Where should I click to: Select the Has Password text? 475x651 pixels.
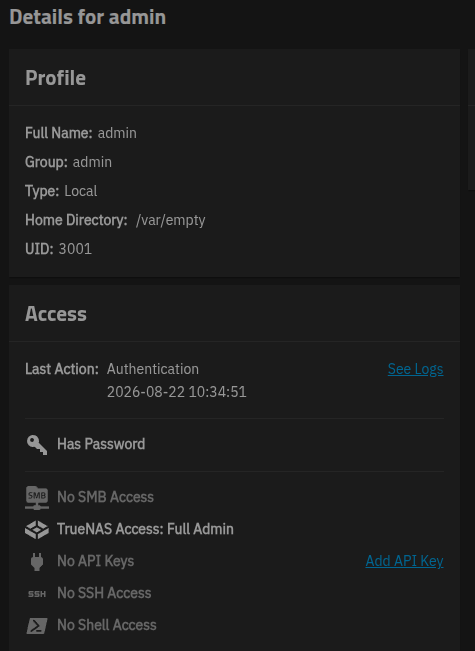click(101, 444)
